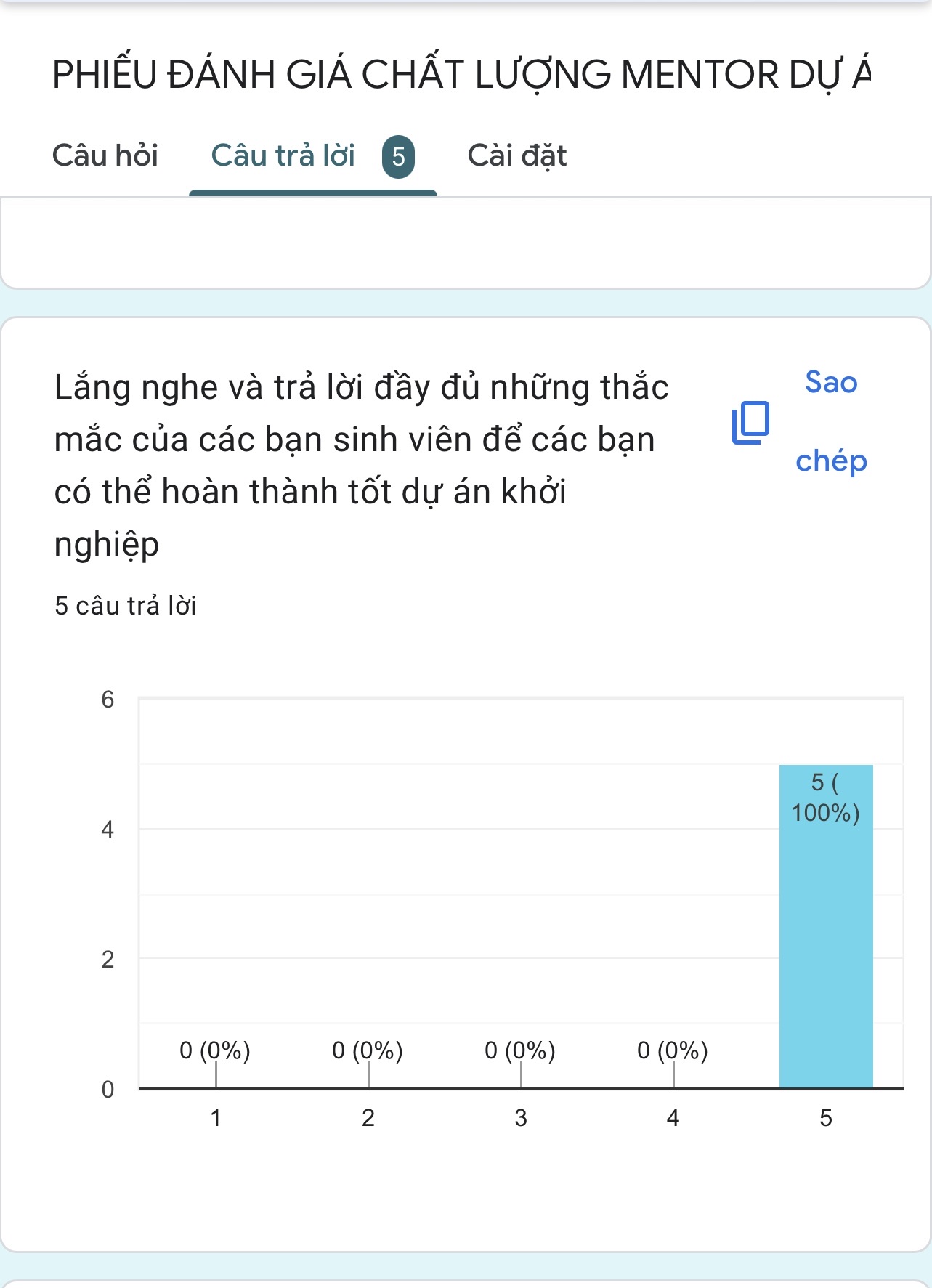Click y-axis label 6 on the chart

pos(108,699)
